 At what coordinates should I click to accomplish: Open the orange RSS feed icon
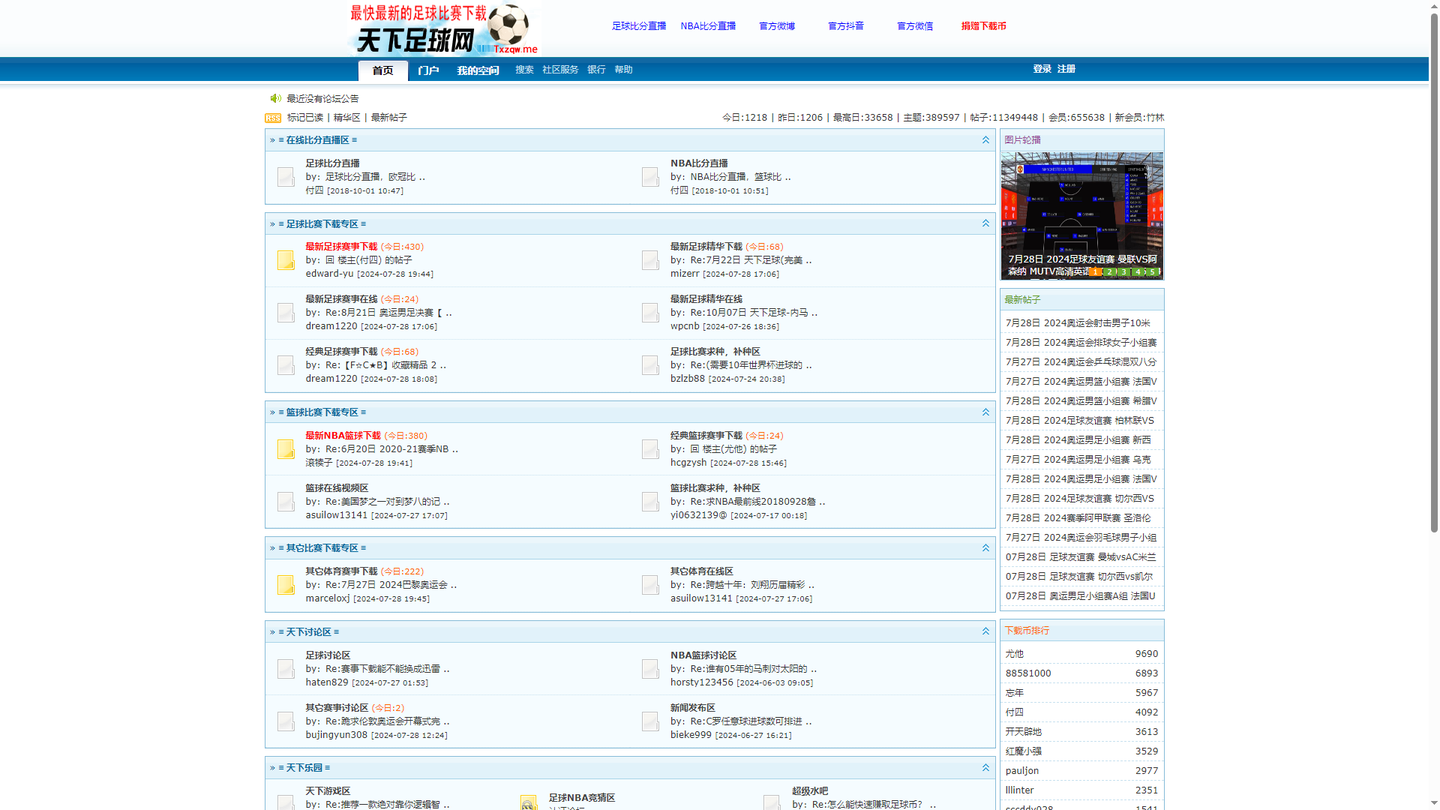point(273,118)
